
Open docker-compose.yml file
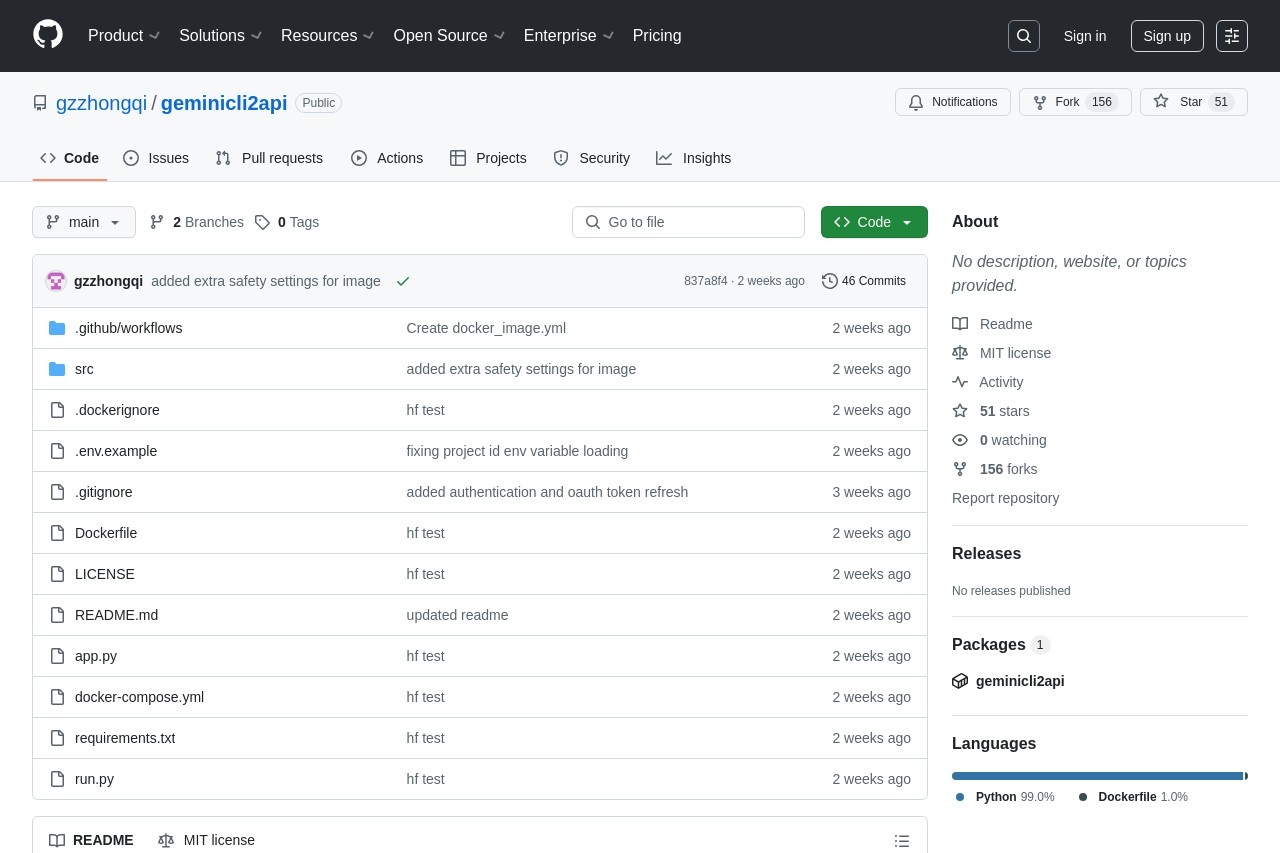(x=139, y=697)
